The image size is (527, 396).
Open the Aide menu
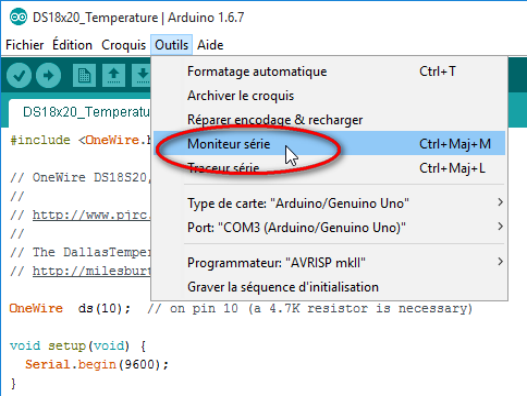click(x=210, y=45)
